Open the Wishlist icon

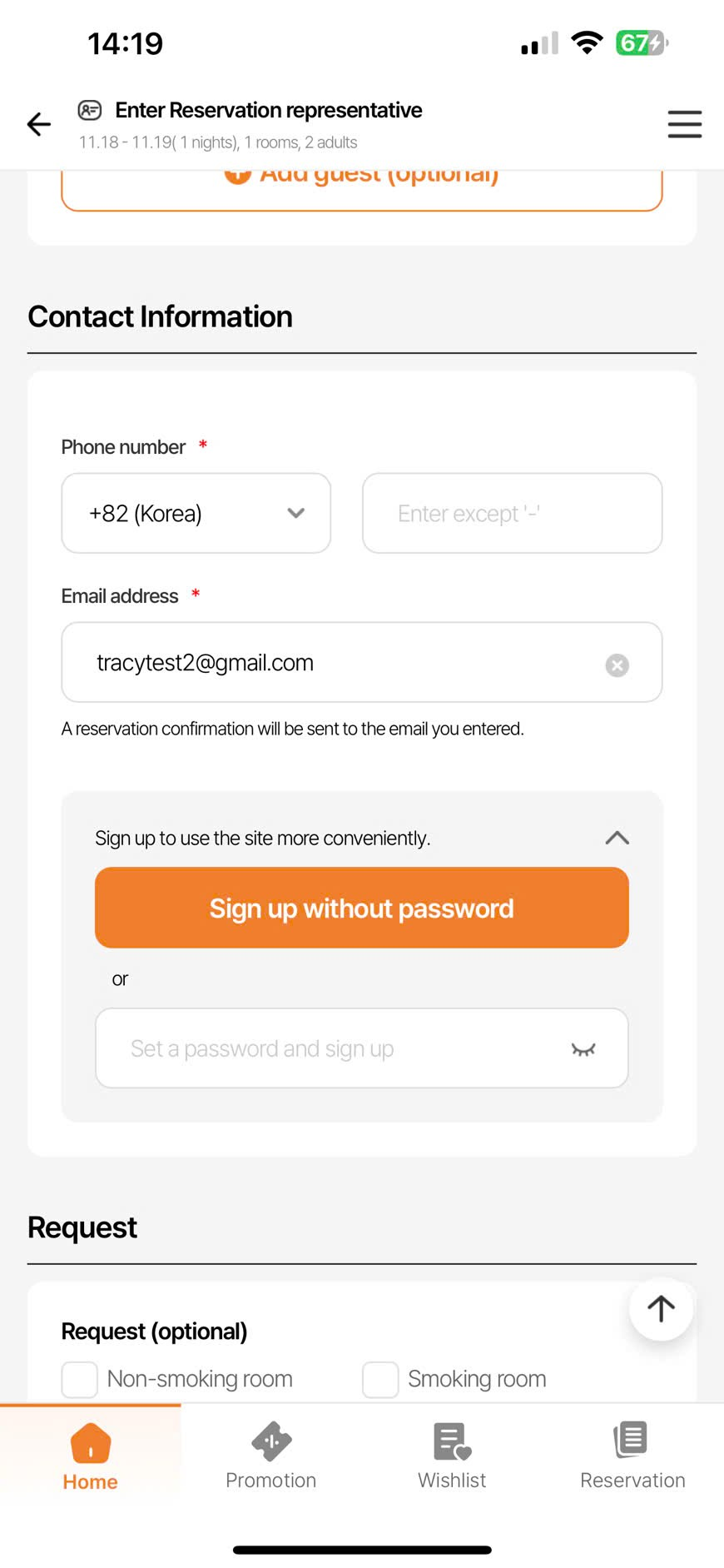(452, 1441)
